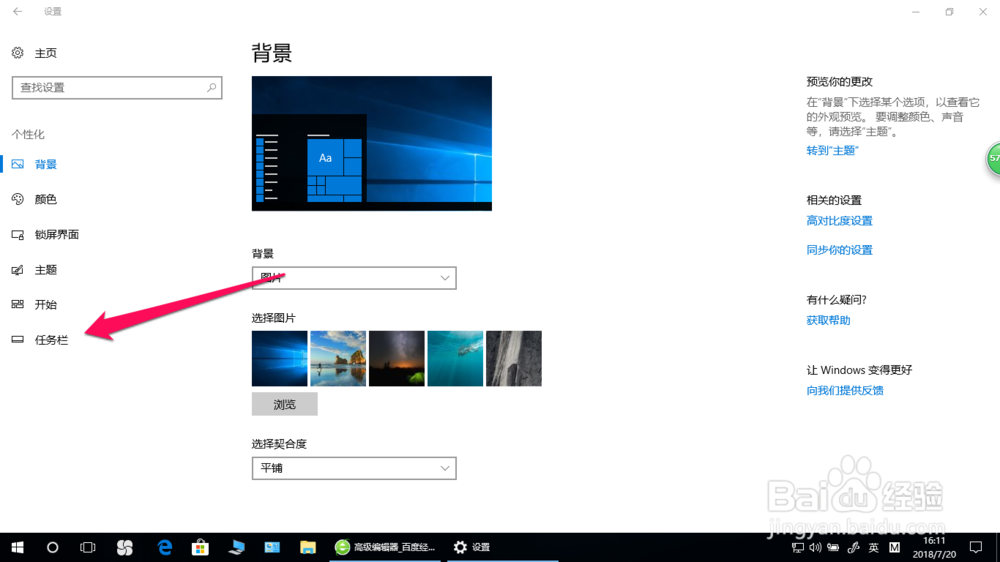Choose the Windows blue wallpaper thumbnail
Screen dimensions: 1000x562
[x=279, y=359]
